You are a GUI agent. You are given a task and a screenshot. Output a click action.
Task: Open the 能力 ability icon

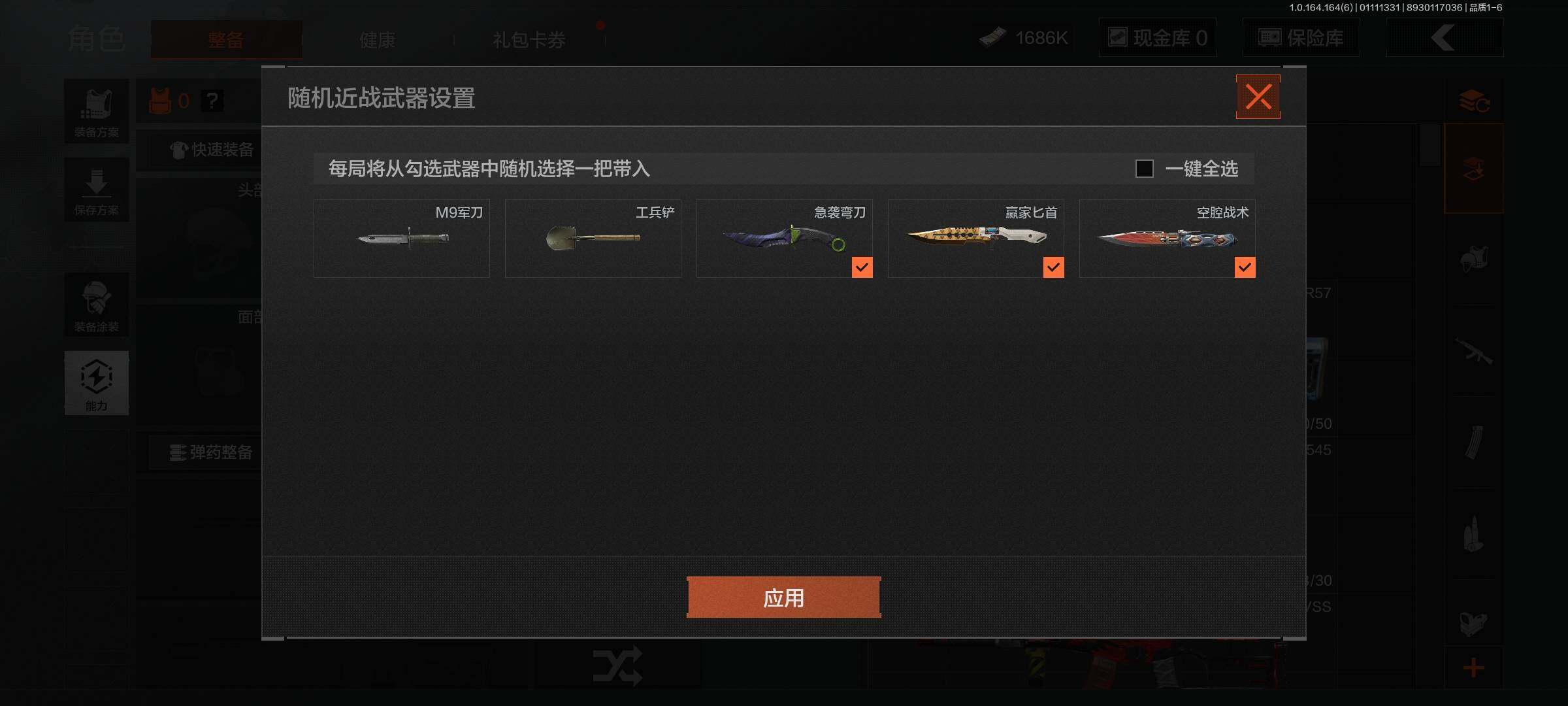(x=97, y=383)
